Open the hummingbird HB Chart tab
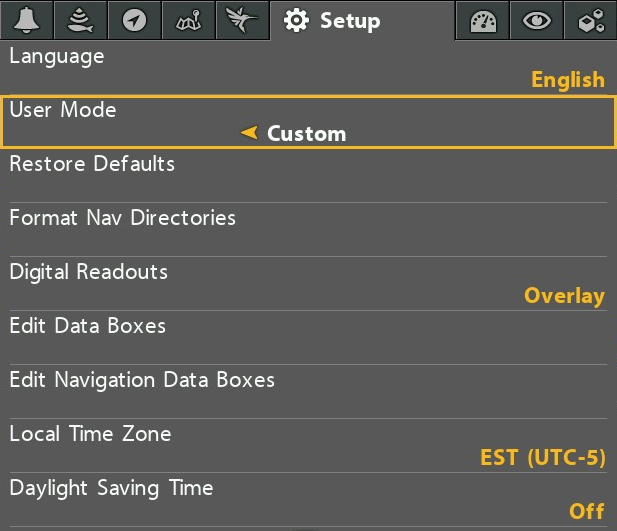The height and width of the screenshot is (531, 617). (242, 20)
